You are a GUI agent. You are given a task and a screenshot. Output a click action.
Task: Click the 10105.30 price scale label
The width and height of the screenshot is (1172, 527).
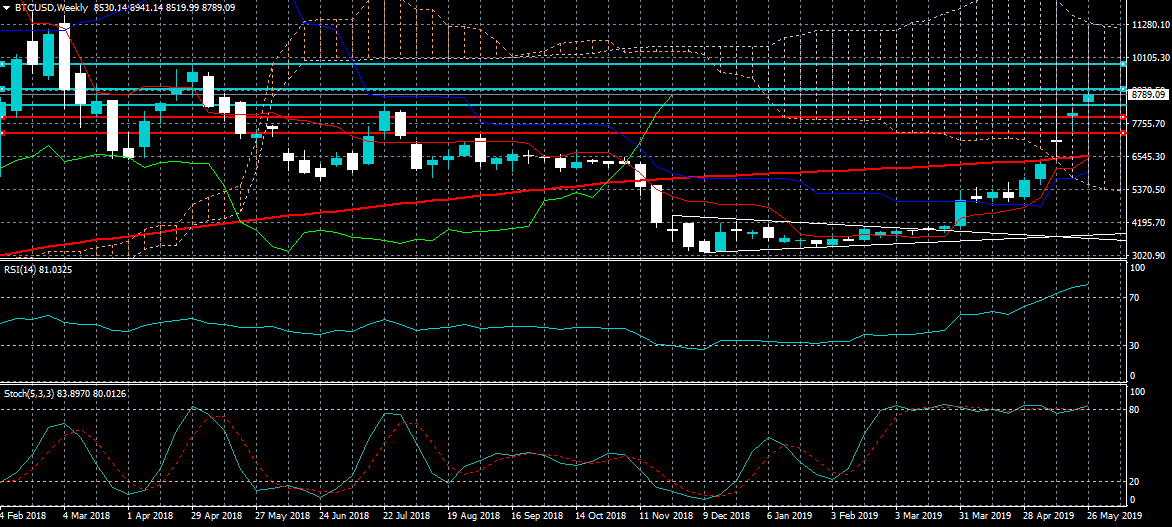click(1150, 58)
